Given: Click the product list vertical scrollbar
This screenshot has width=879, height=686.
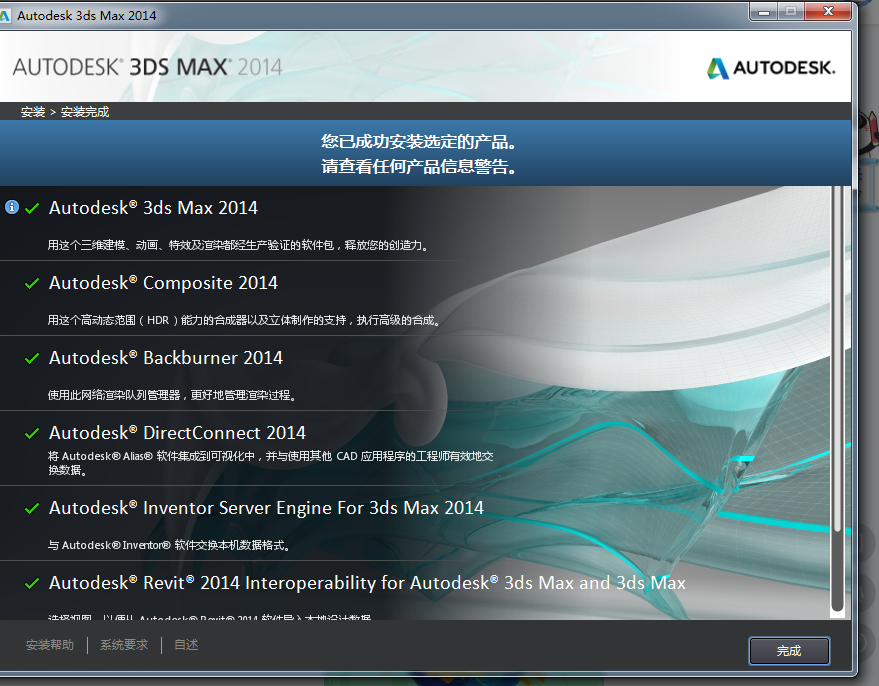Looking at the screenshot, I should [x=837, y=400].
